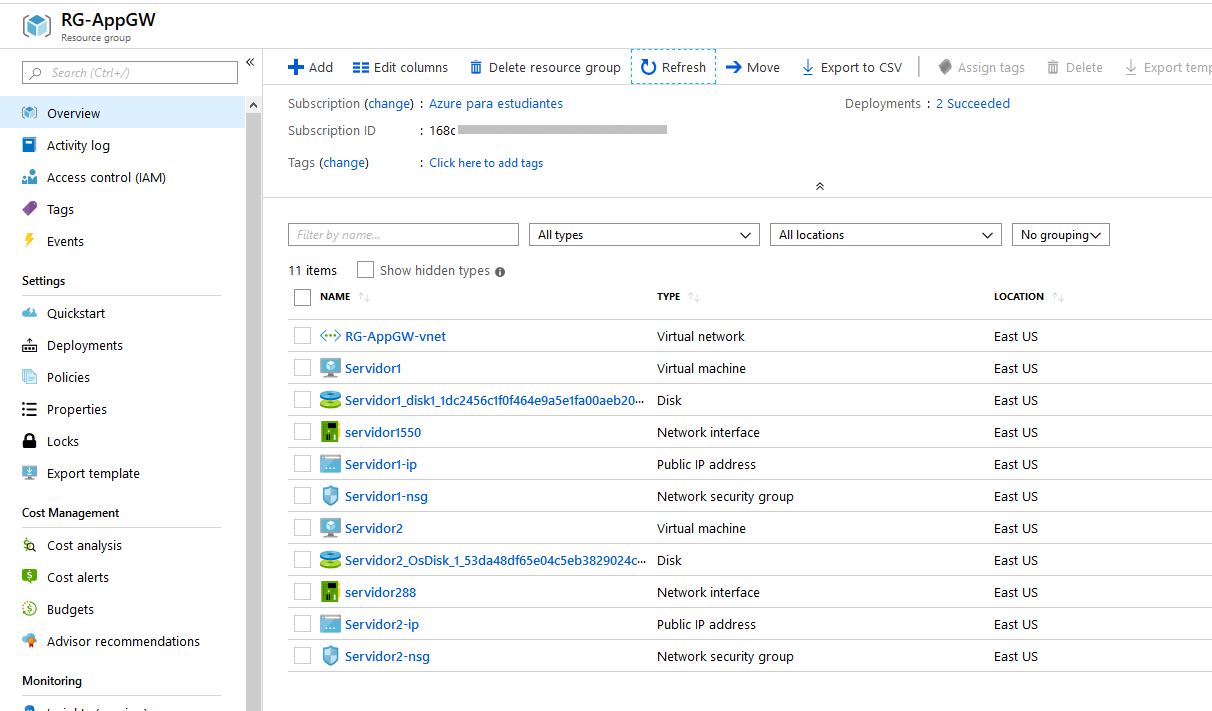Image resolution: width=1212 pixels, height=711 pixels.
Task: Click the Budgets icon
Action: [30, 609]
